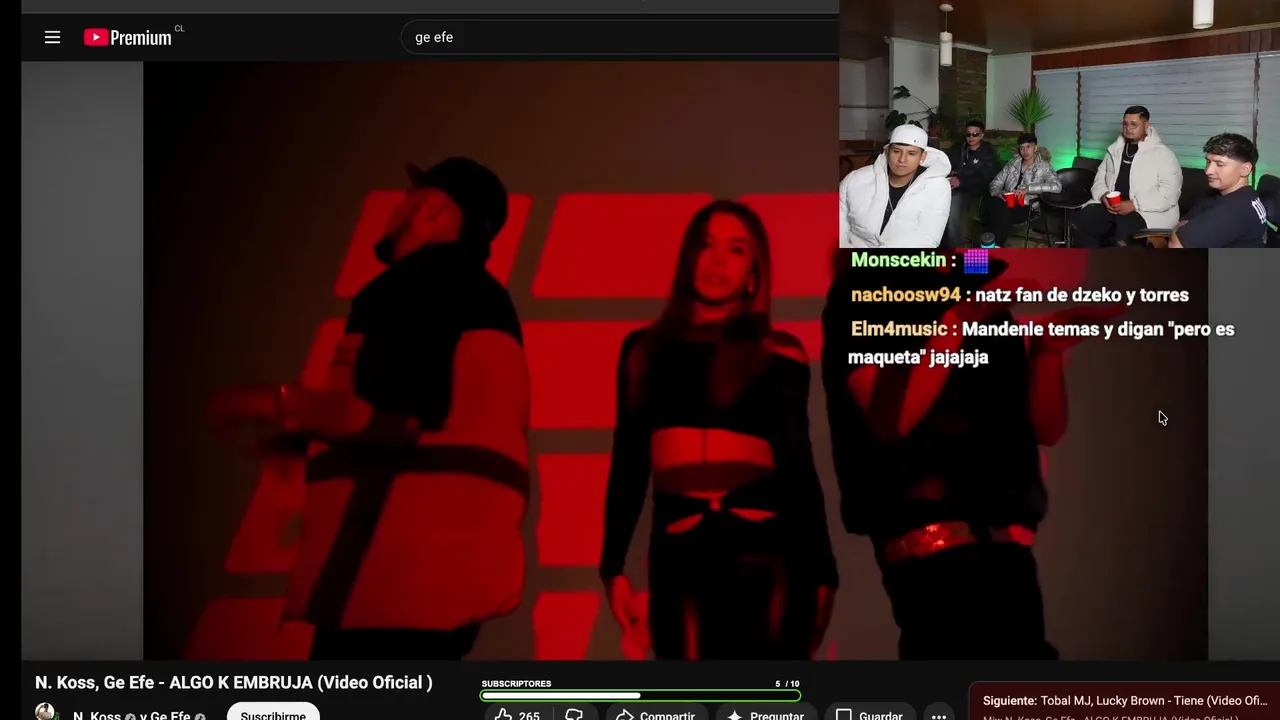Open the YouTube hamburger guide menu
This screenshot has height=720, width=1280.
point(53,37)
